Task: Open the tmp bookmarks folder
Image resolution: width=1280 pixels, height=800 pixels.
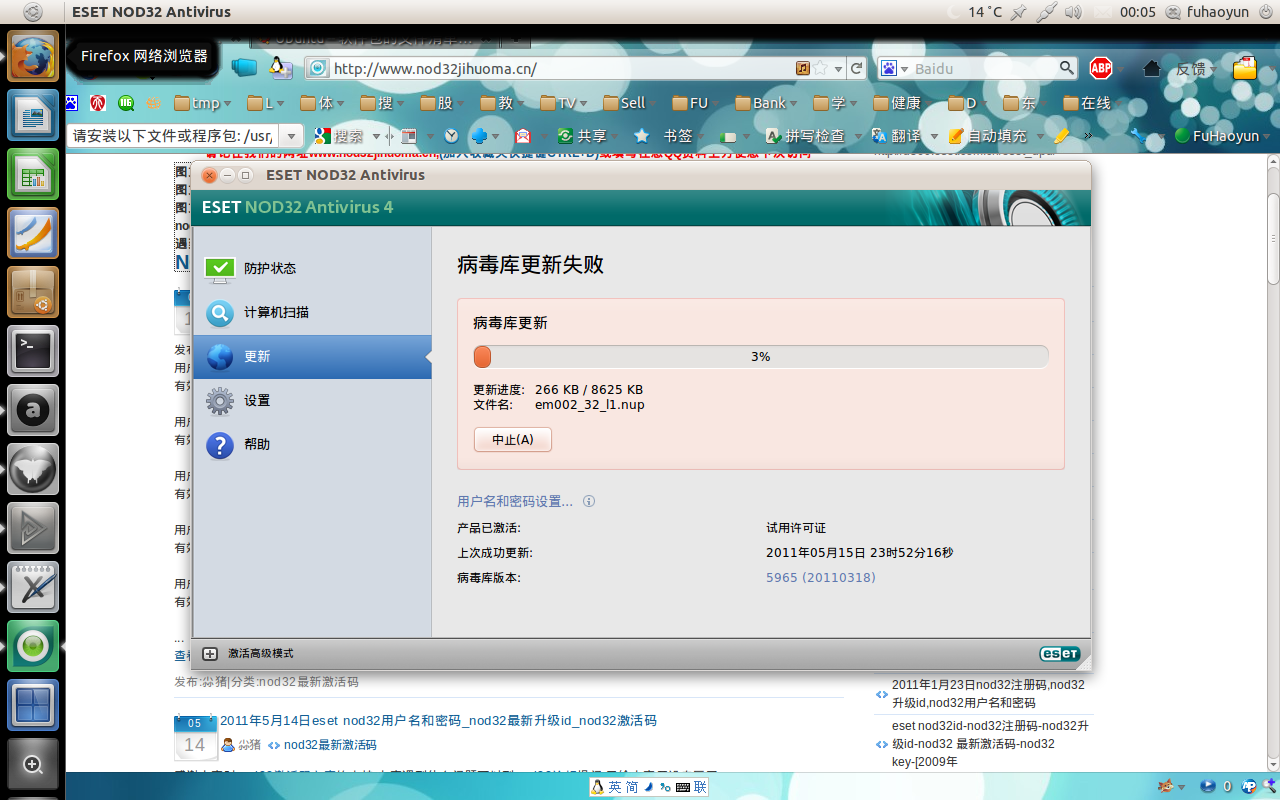Action: coord(203,103)
